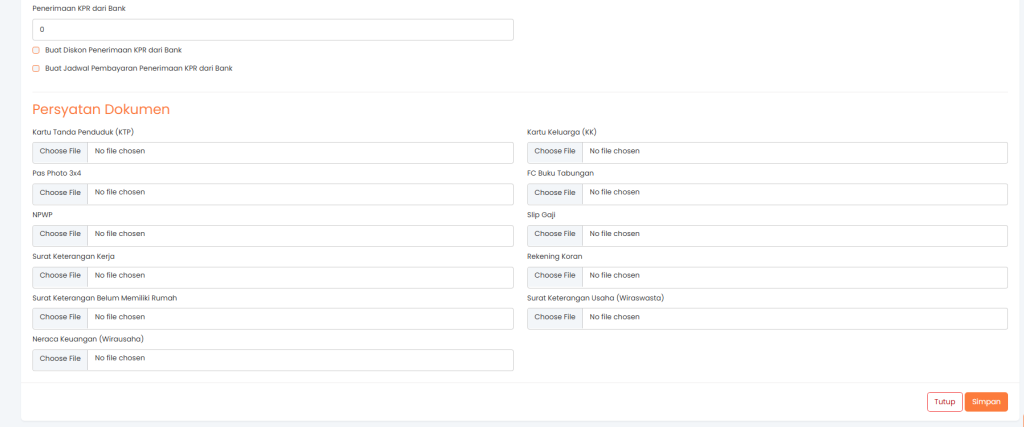Choose file for Surat Keterangan Kerja
This screenshot has height=427, width=1024.
click(x=60, y=275)
